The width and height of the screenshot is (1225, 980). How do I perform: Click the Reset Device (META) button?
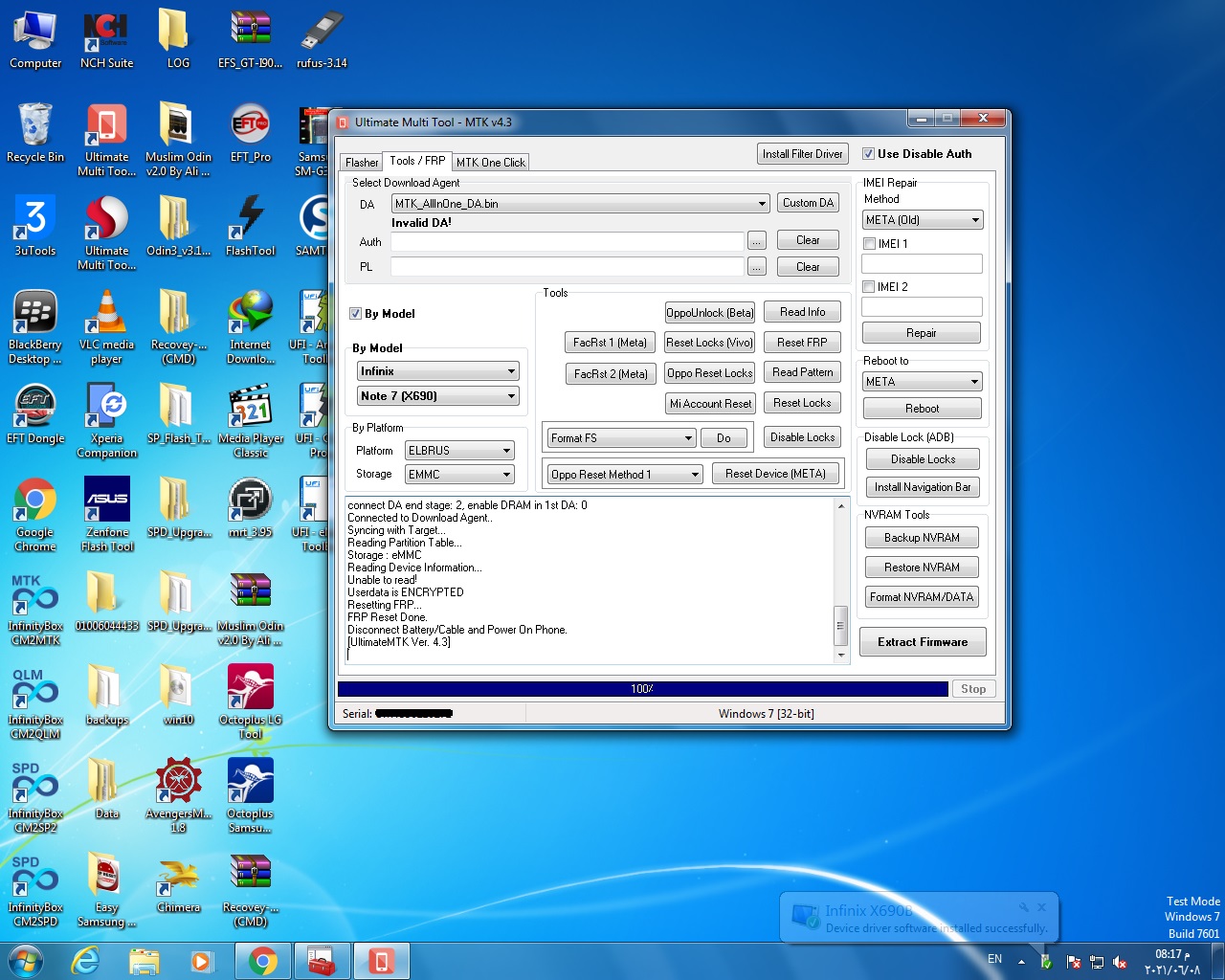(775, 474)
